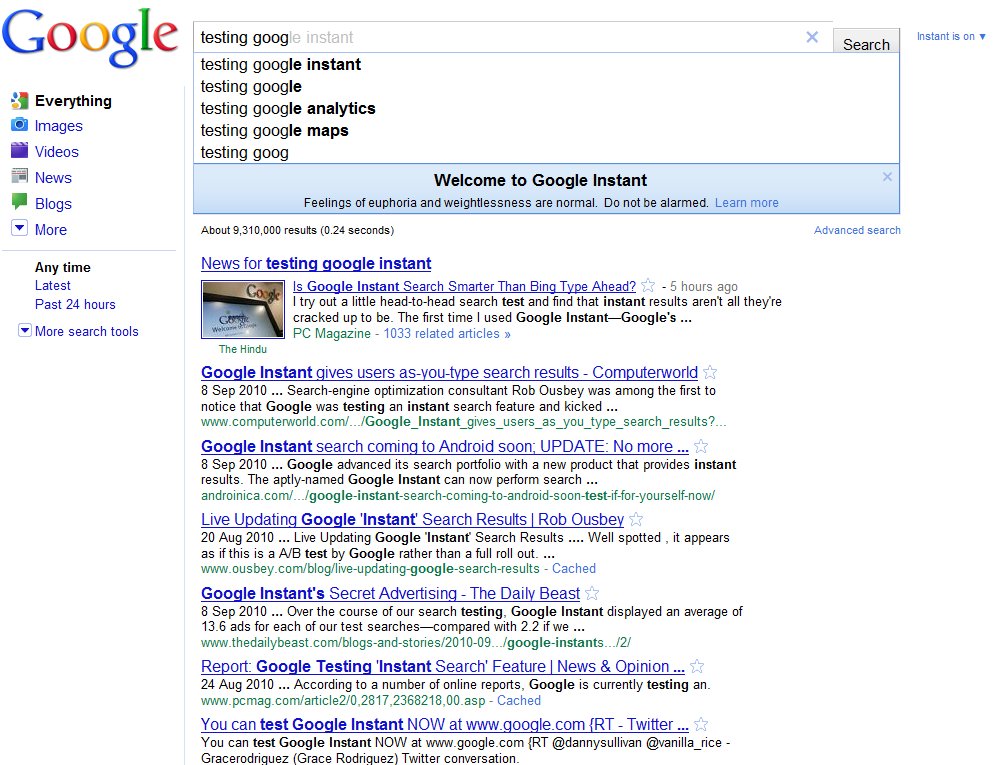Click the Images camera icon
1002x765 pixels.
click(19, 126)
